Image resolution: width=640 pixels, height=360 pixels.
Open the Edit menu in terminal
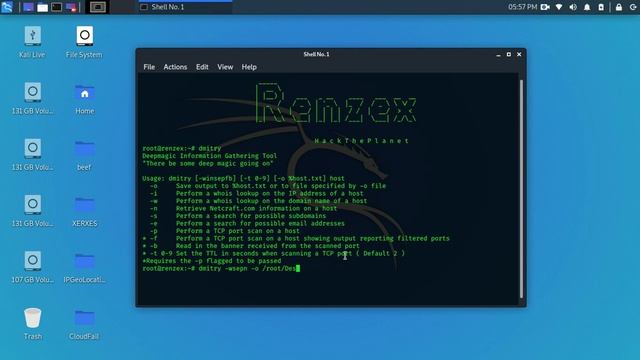point(202,67)
